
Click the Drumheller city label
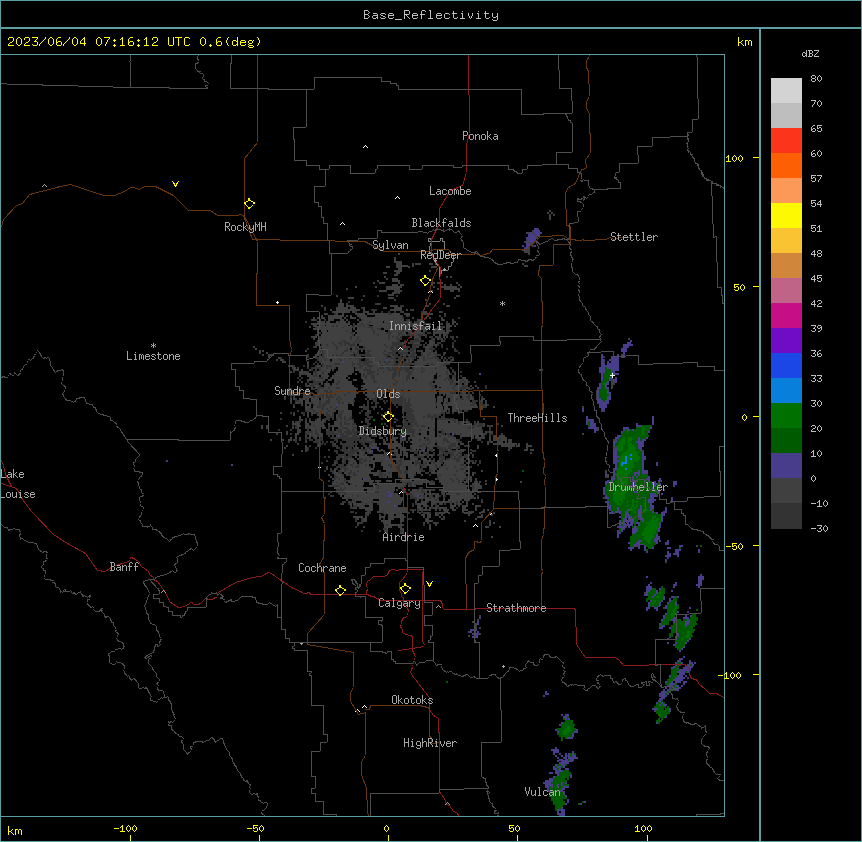638,487
